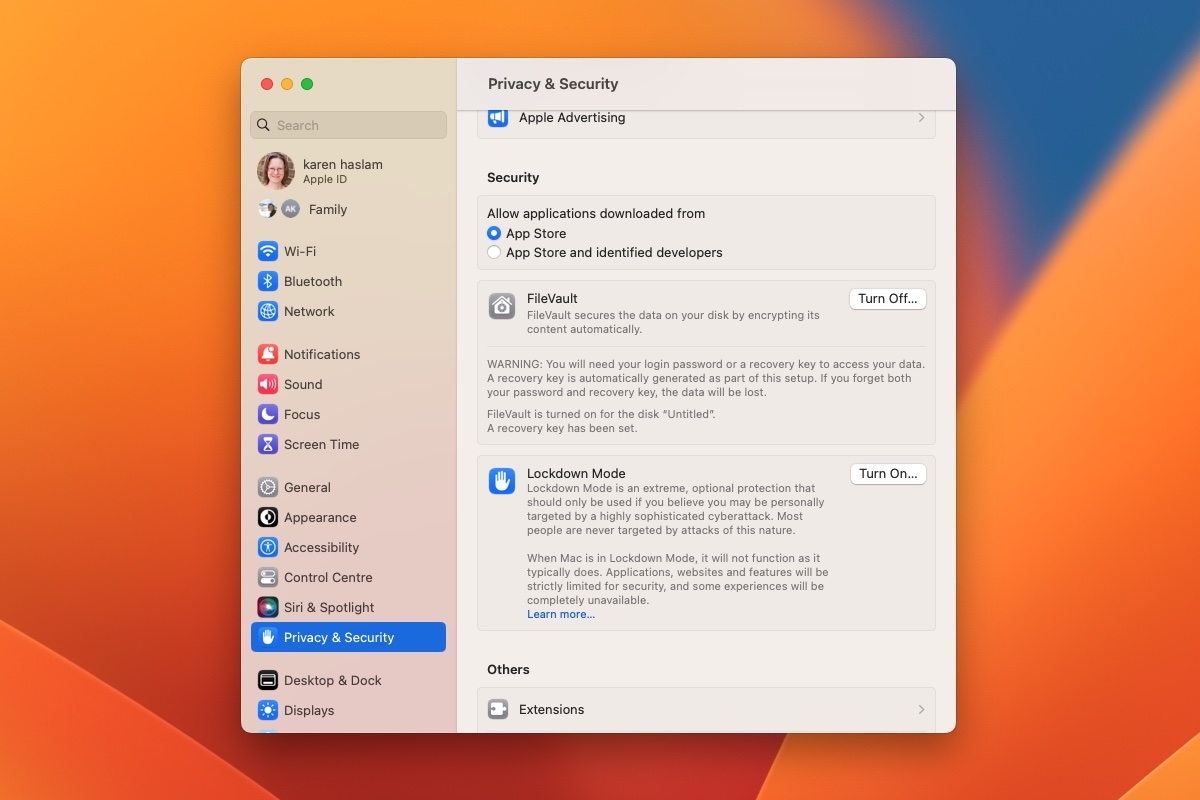This screenshot has width=1200, height=800.
Task: Click the magnifying glass in Search
Action: (x=263, y=125)
